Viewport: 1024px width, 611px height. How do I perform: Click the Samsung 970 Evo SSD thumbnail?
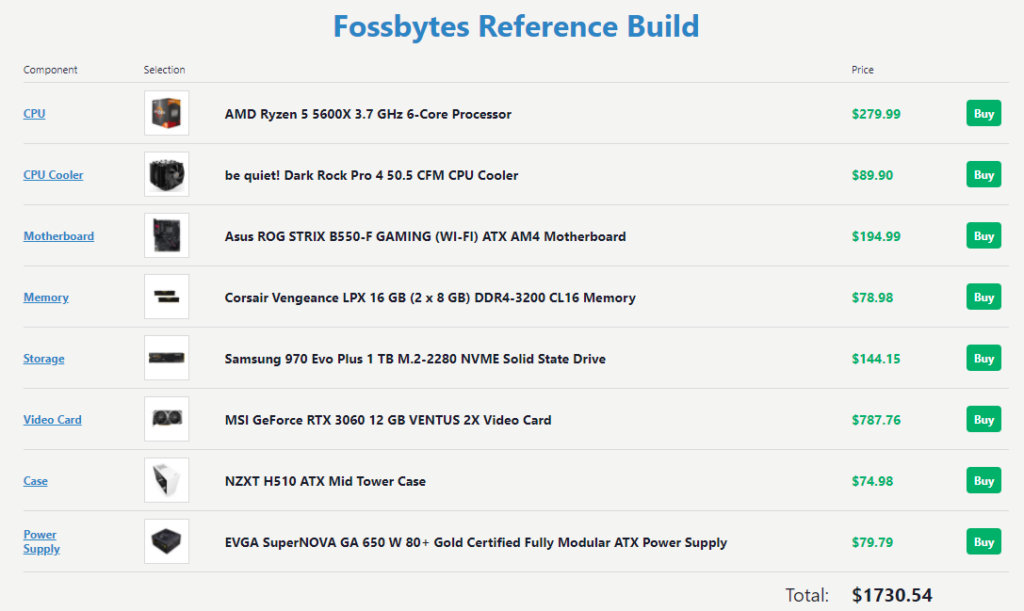[x=167, y=358]
